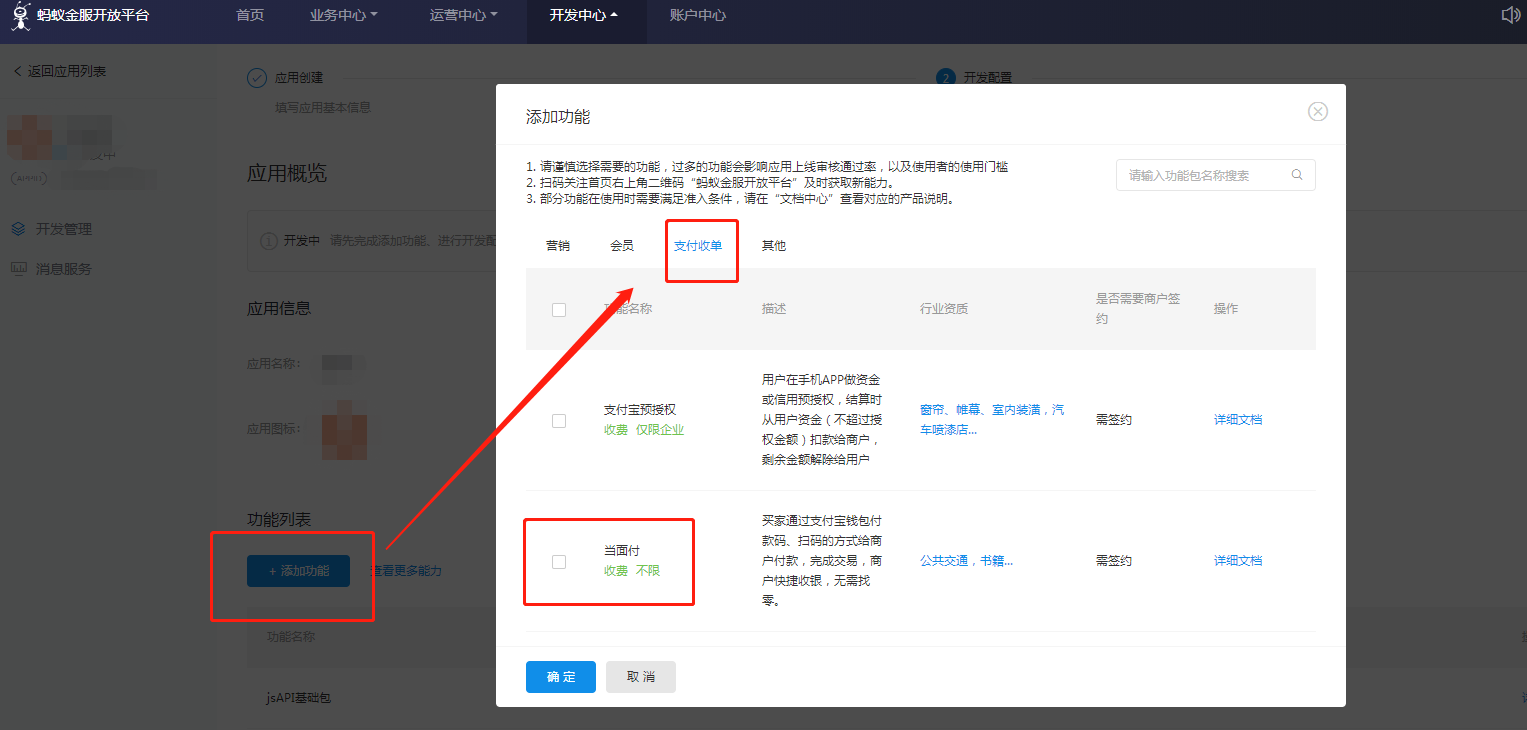Click the 添加功能 button
This screenshot has width=1527, height=730.
pos(298,571)
